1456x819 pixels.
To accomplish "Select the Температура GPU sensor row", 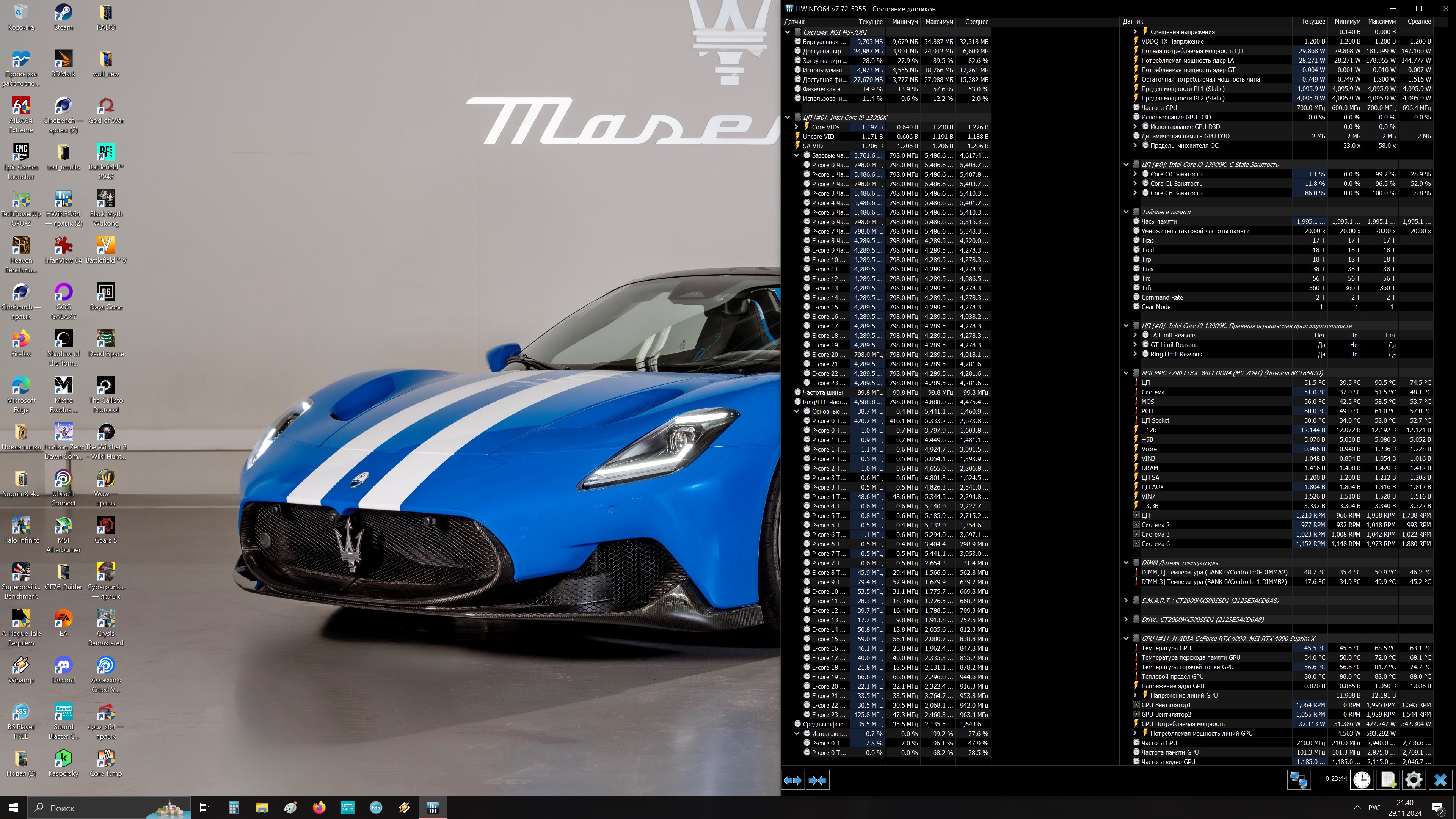I will 1166,648.
